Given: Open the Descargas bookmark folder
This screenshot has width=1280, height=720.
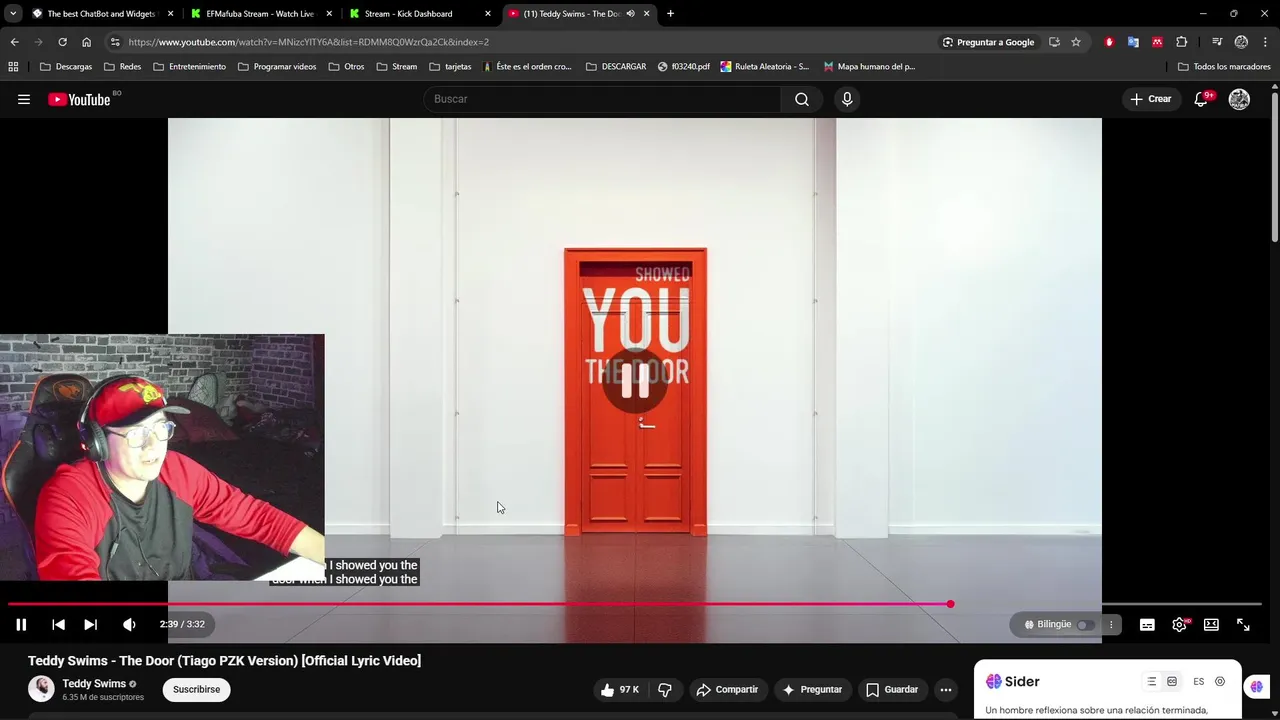Looking at the screenshot, I should click(x=66, y=67).
